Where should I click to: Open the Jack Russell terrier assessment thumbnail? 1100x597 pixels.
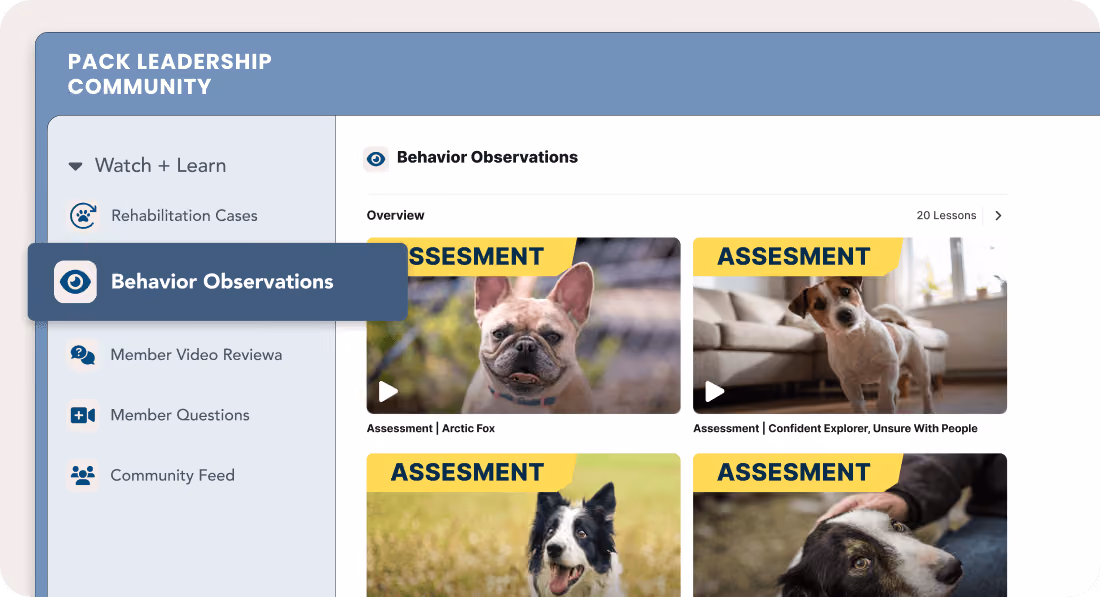[850, 326]
